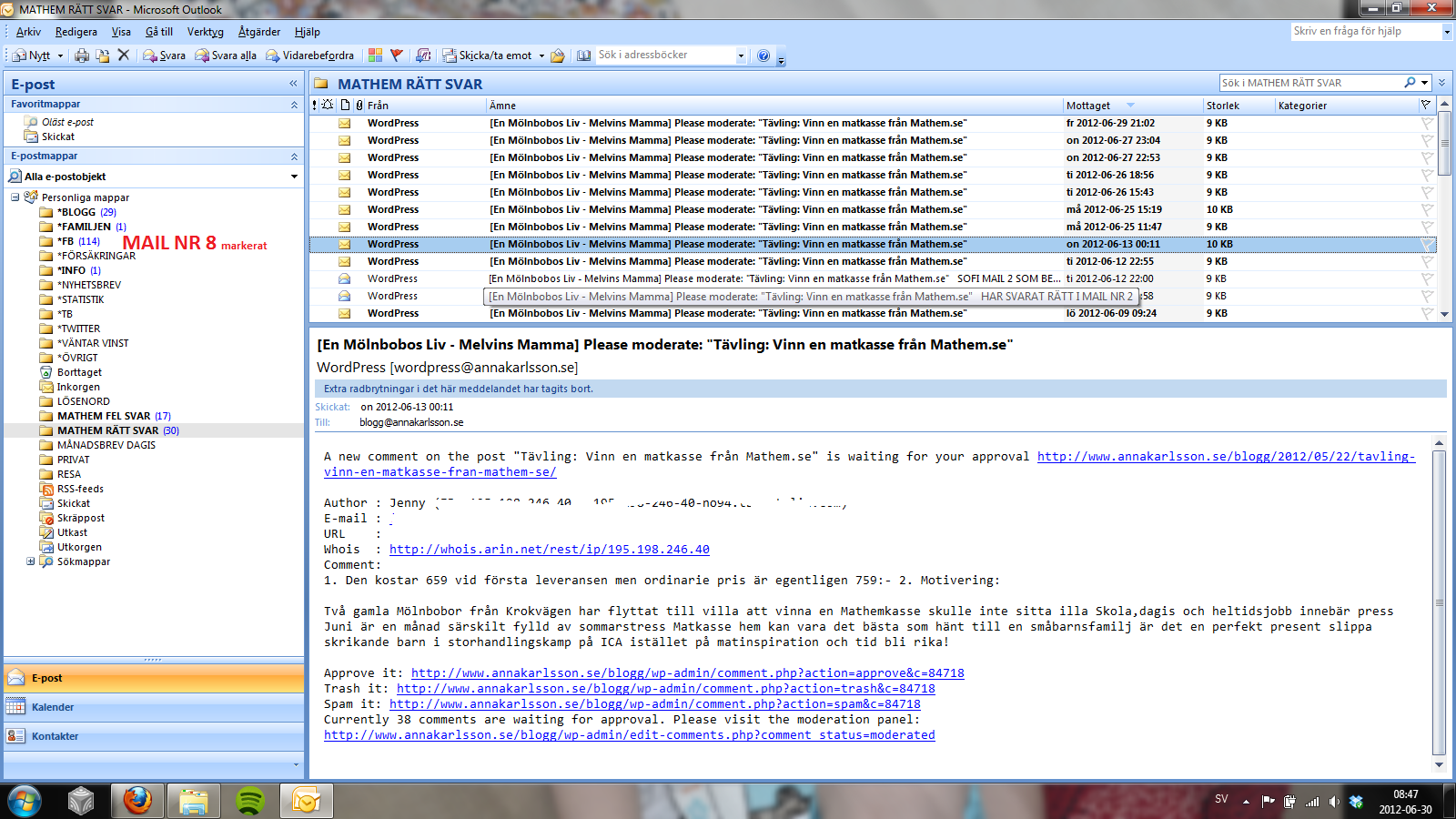This screenshot has height=819, width=1456.
Task: Open the *BLOGG folder
Action: [76, 212]
